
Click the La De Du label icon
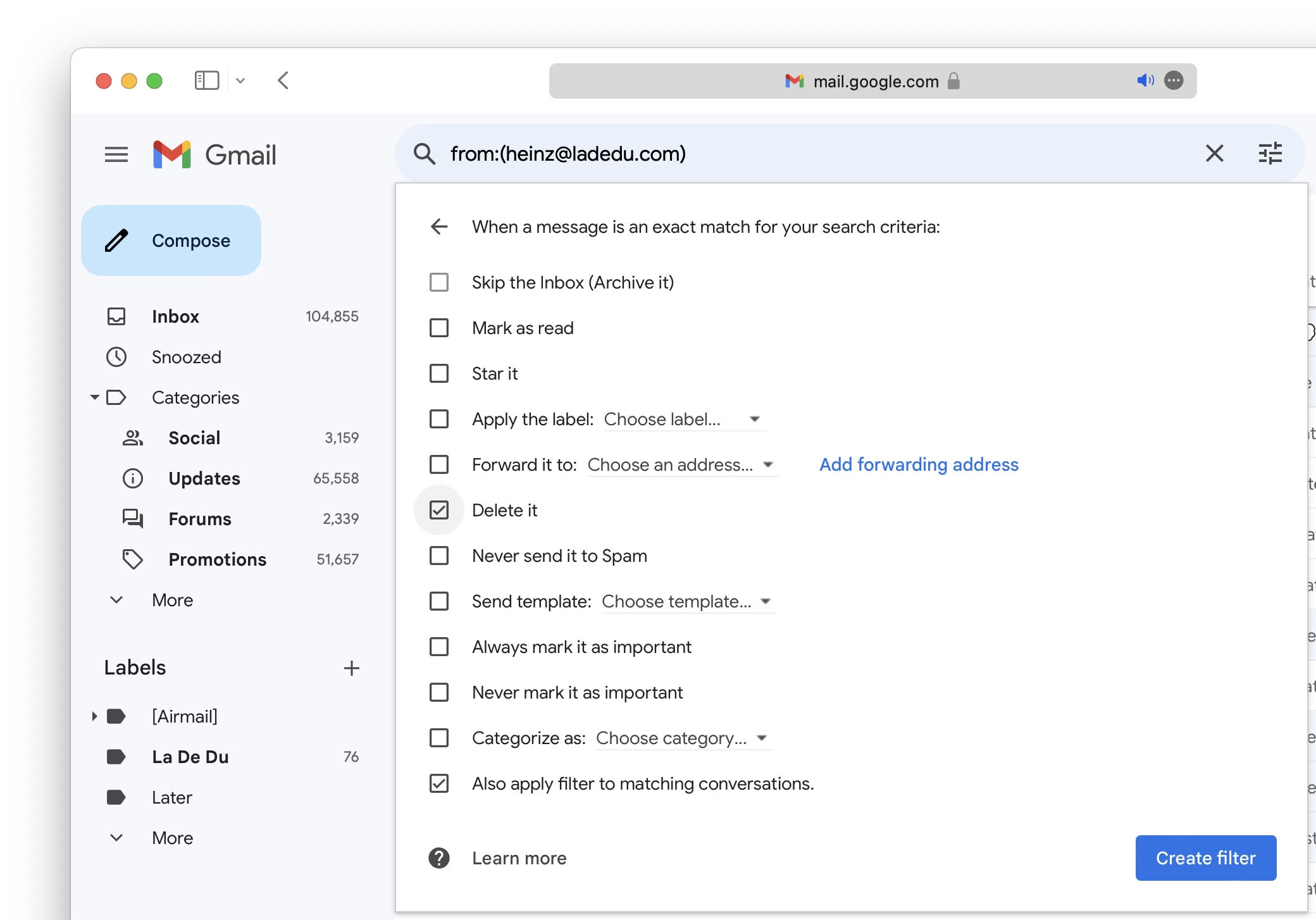click(116, 757)
